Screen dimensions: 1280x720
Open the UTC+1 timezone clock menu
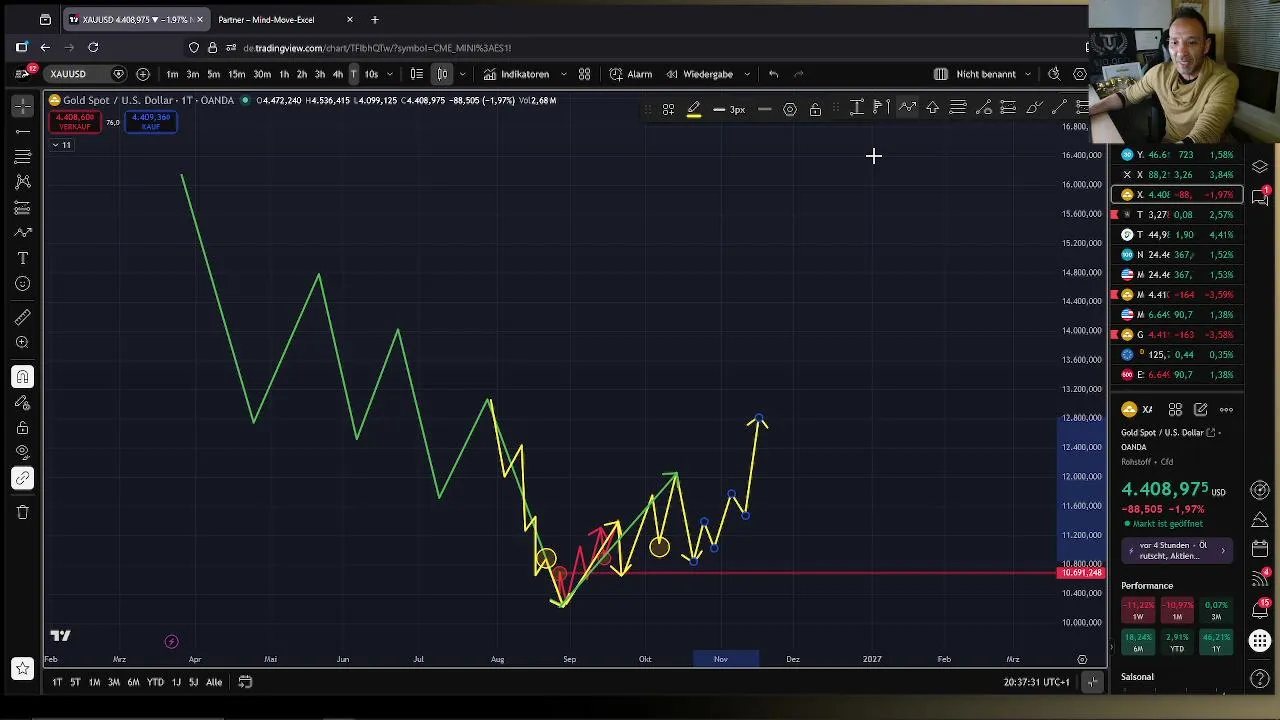click(x=1037, y=682)
